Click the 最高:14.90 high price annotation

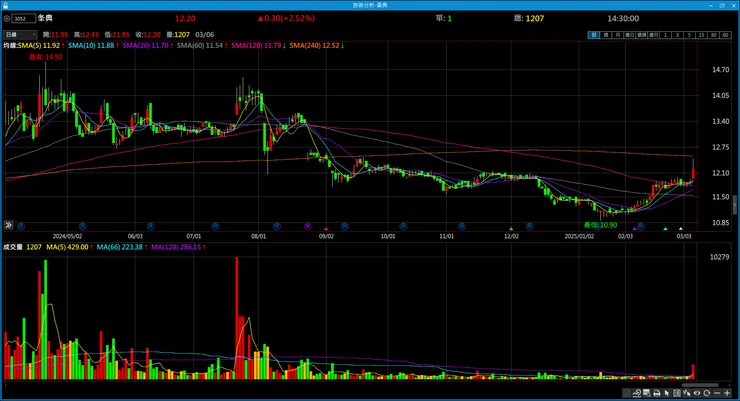click(x=46, y=57)
